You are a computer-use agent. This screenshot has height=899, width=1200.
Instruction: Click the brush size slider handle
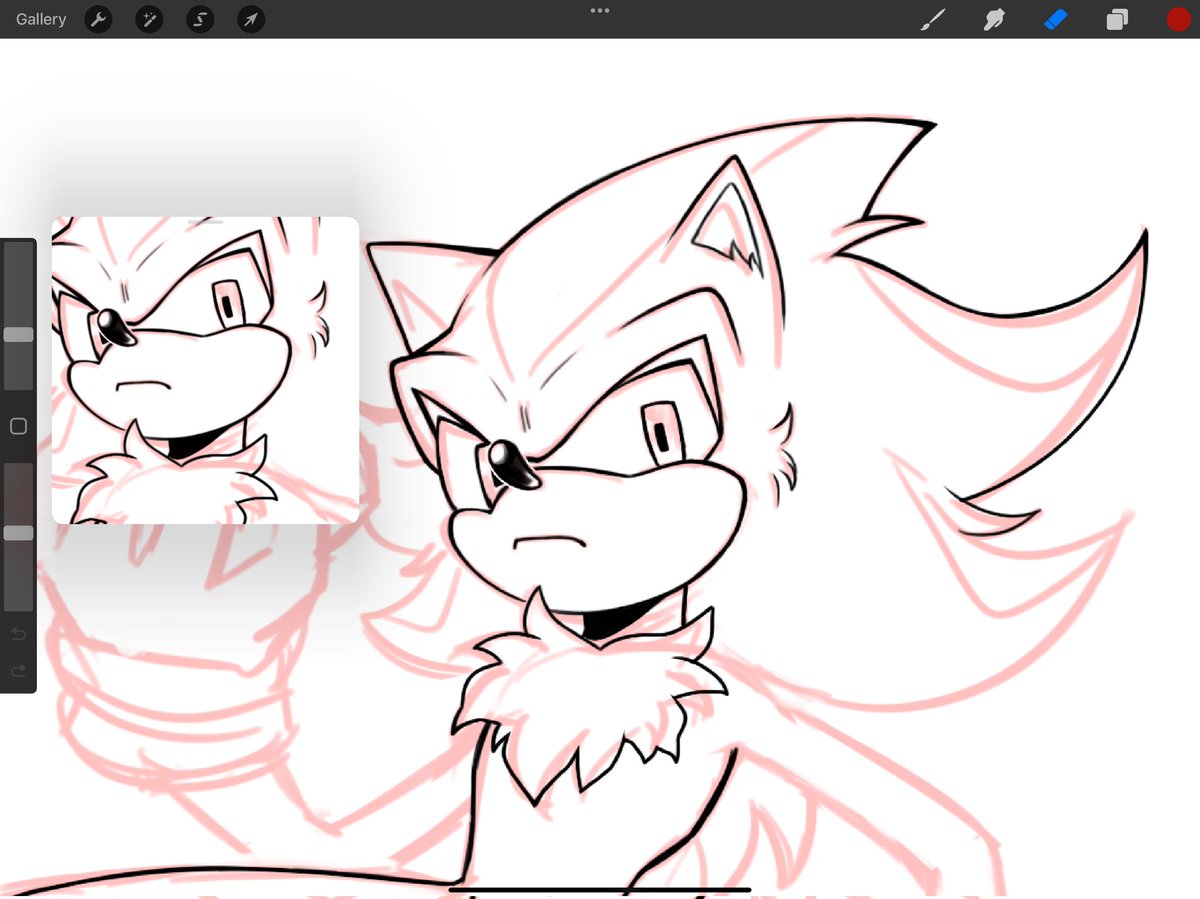point(18,335)
